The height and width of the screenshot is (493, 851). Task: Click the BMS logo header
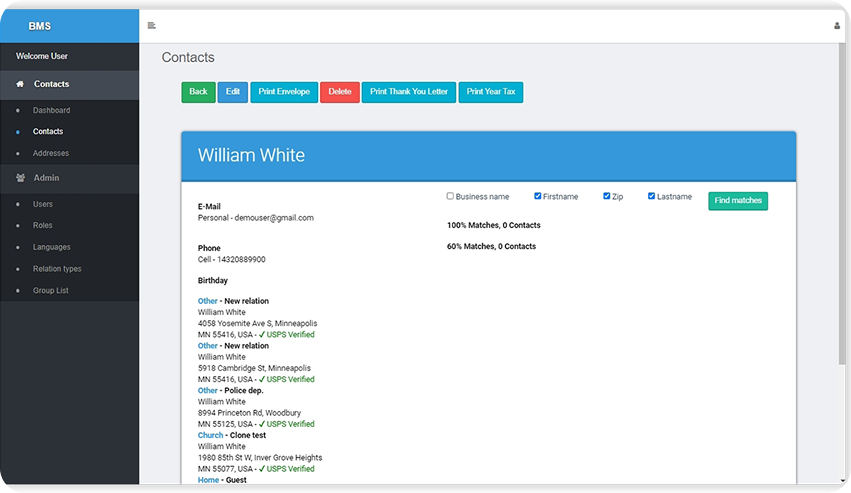[x=40, y=26]
